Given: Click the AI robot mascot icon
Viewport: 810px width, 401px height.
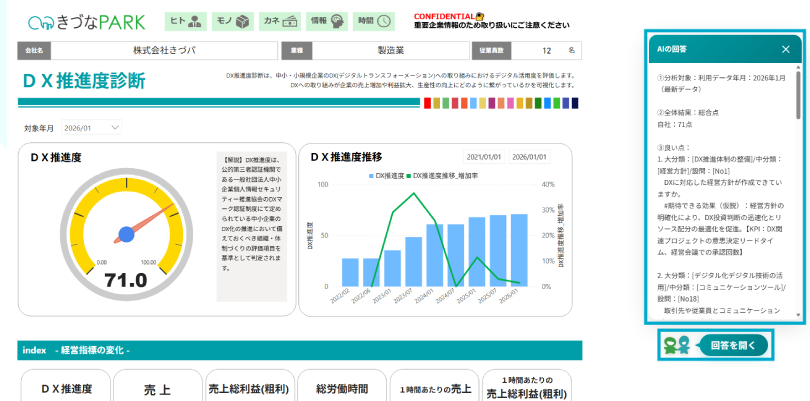Looking at the screenshot, I should (675, 345).
